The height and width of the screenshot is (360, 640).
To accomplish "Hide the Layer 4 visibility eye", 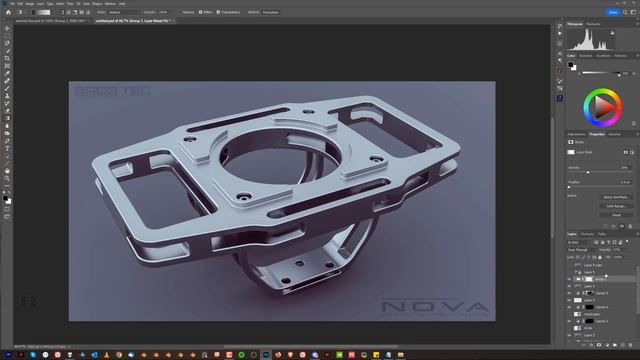I will (569, 286).
